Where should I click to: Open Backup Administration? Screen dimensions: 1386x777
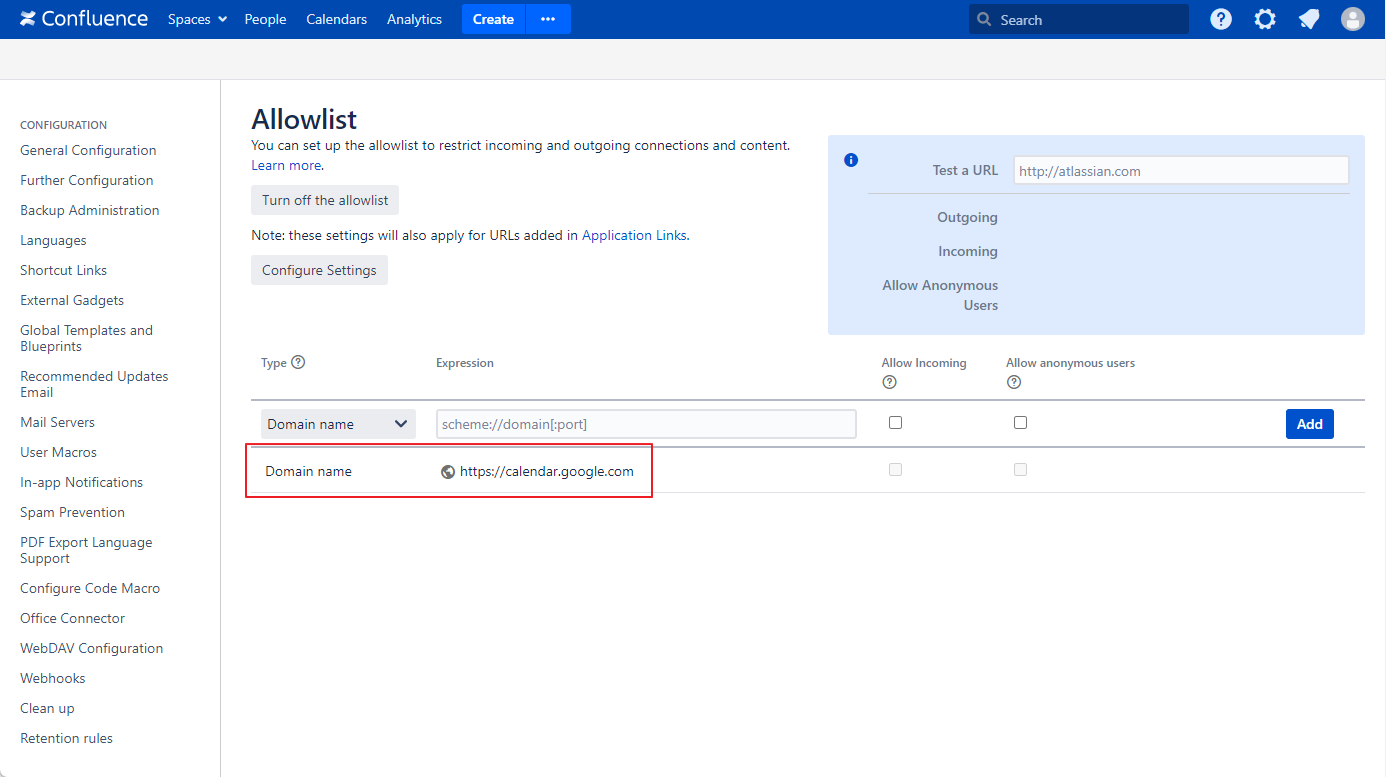[90, 210]
